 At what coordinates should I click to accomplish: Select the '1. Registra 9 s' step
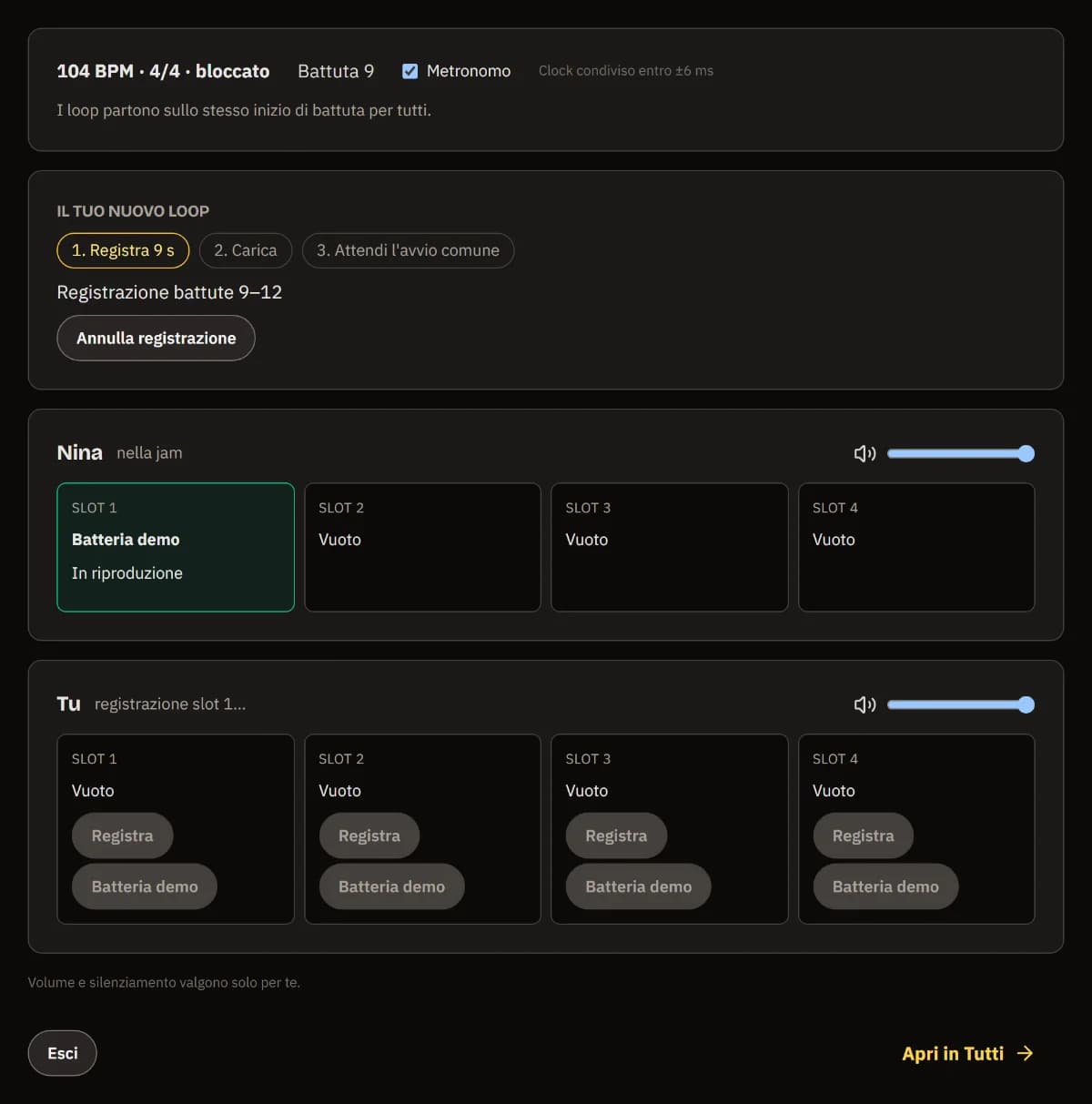coord(123,250)
